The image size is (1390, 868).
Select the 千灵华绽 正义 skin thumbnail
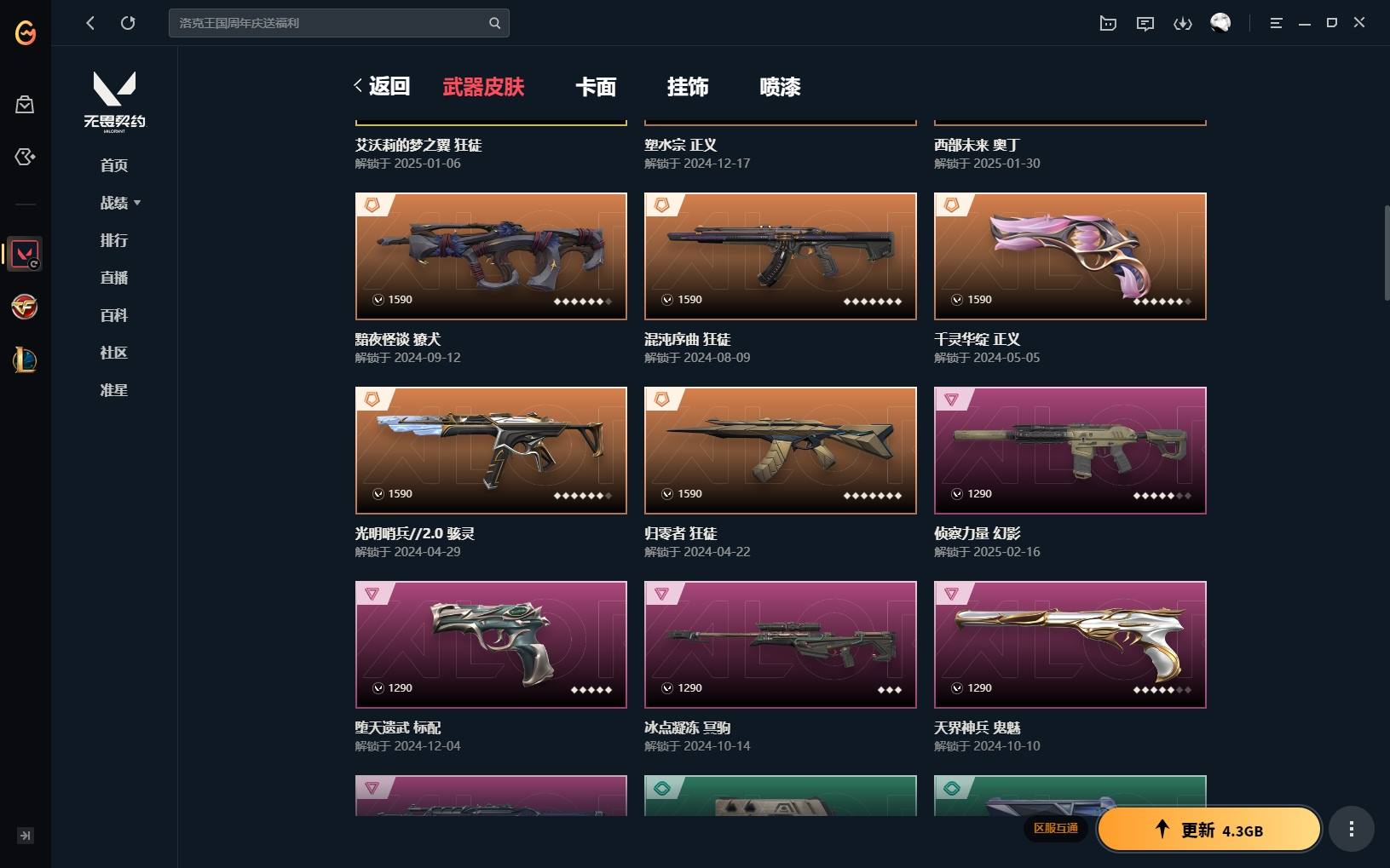1070,256
